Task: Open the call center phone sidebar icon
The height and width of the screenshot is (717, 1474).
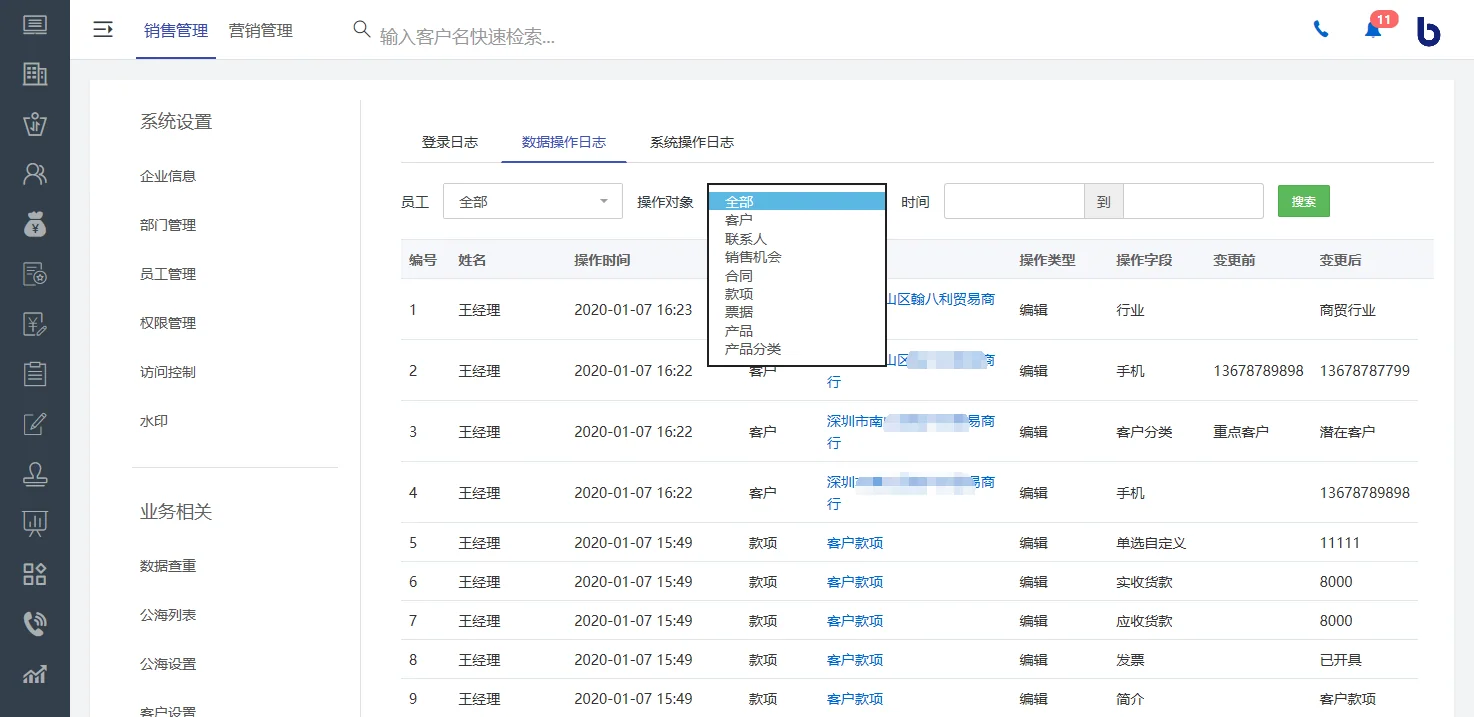Action: pyautogui.click(x=35, y=624)
